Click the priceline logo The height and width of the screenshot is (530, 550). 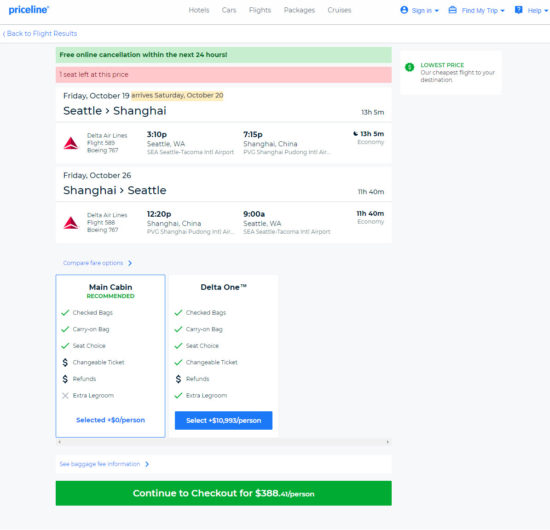click(29, 10)
